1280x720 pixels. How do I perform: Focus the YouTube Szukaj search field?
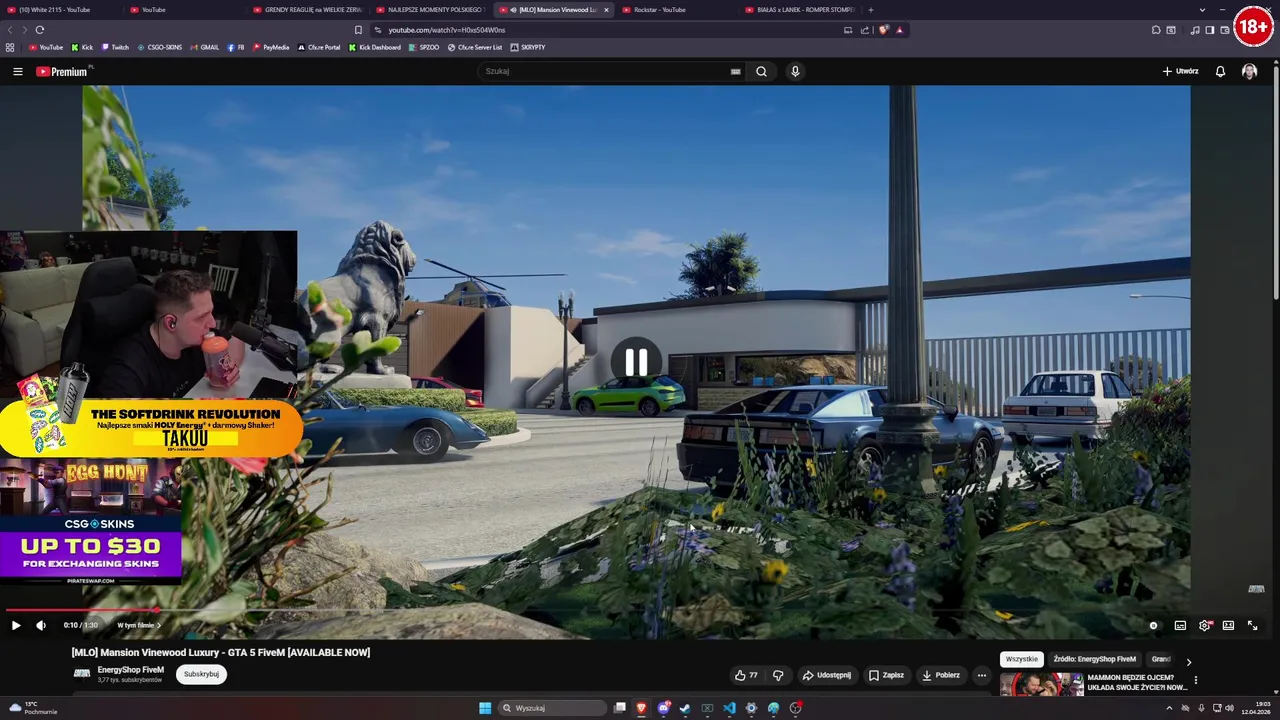click(x=612, y=71)
